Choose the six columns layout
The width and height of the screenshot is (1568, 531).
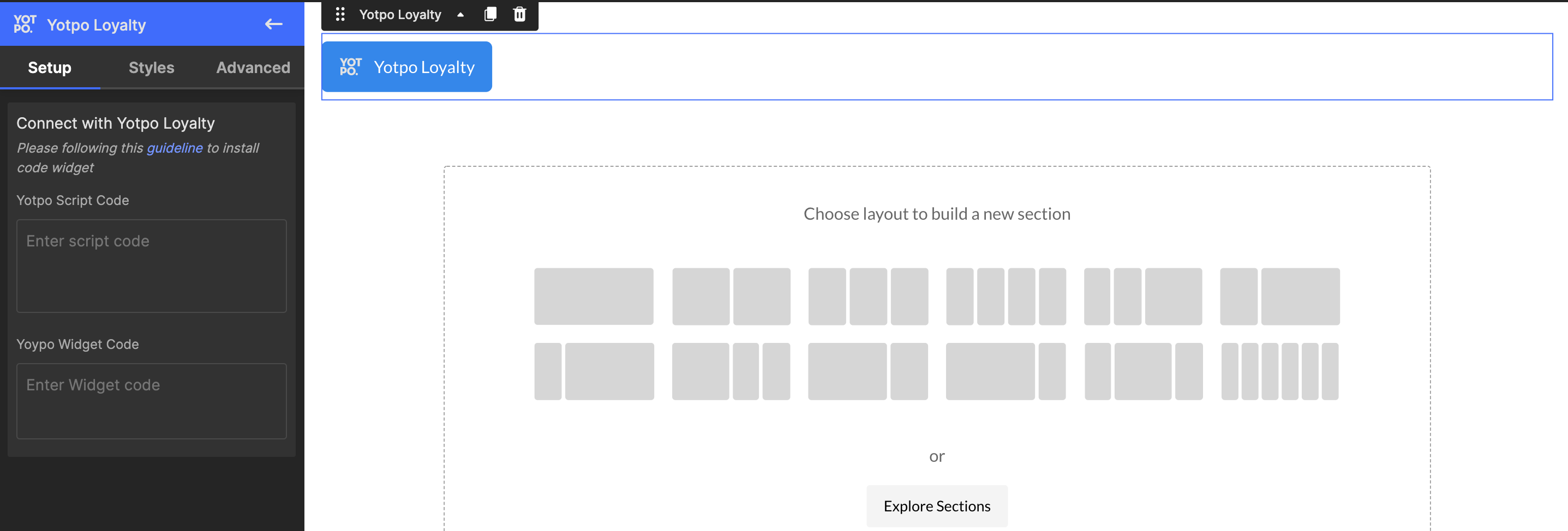[x=1279, y=371]
